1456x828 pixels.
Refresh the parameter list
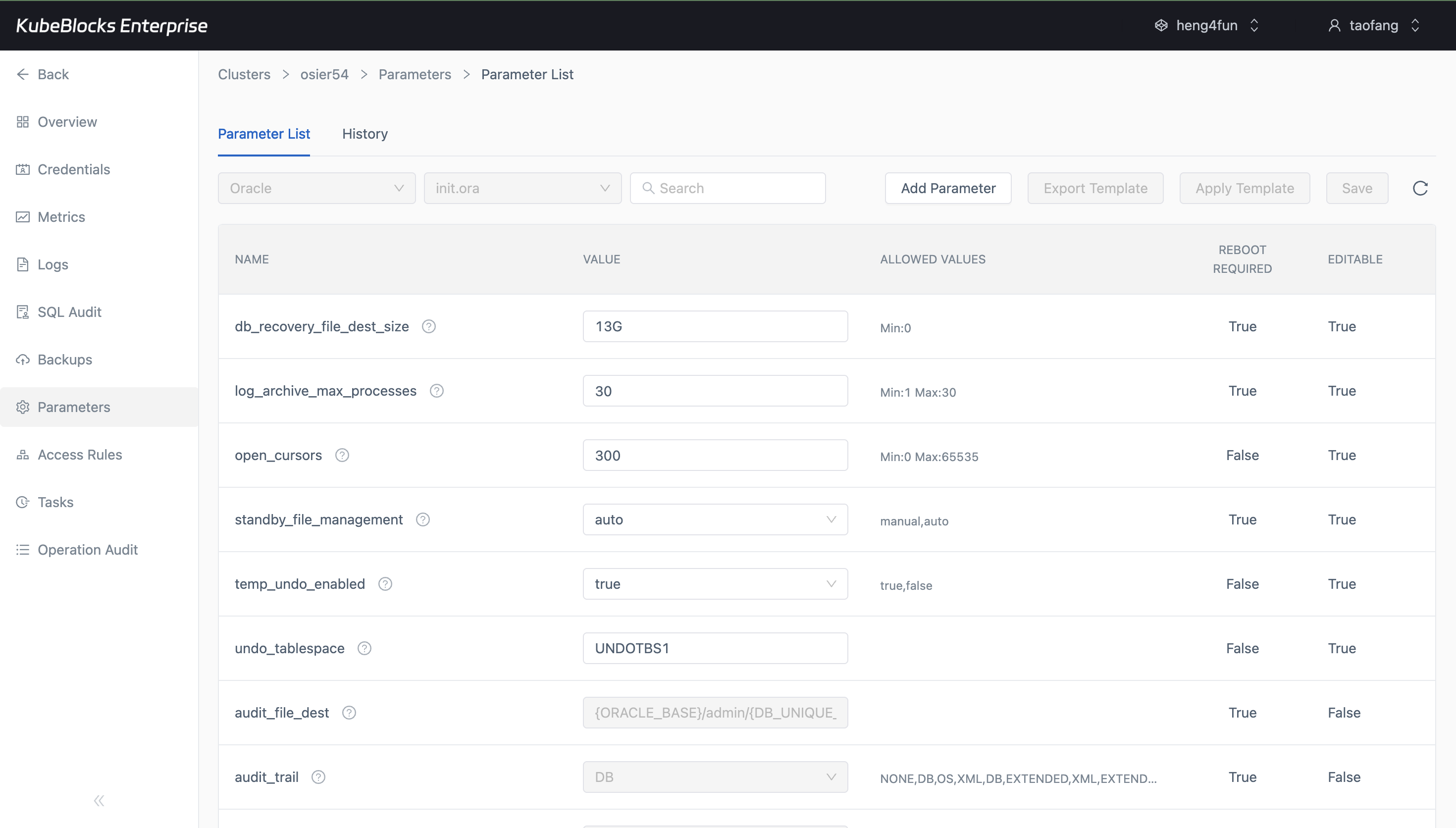click(1420, 188)
